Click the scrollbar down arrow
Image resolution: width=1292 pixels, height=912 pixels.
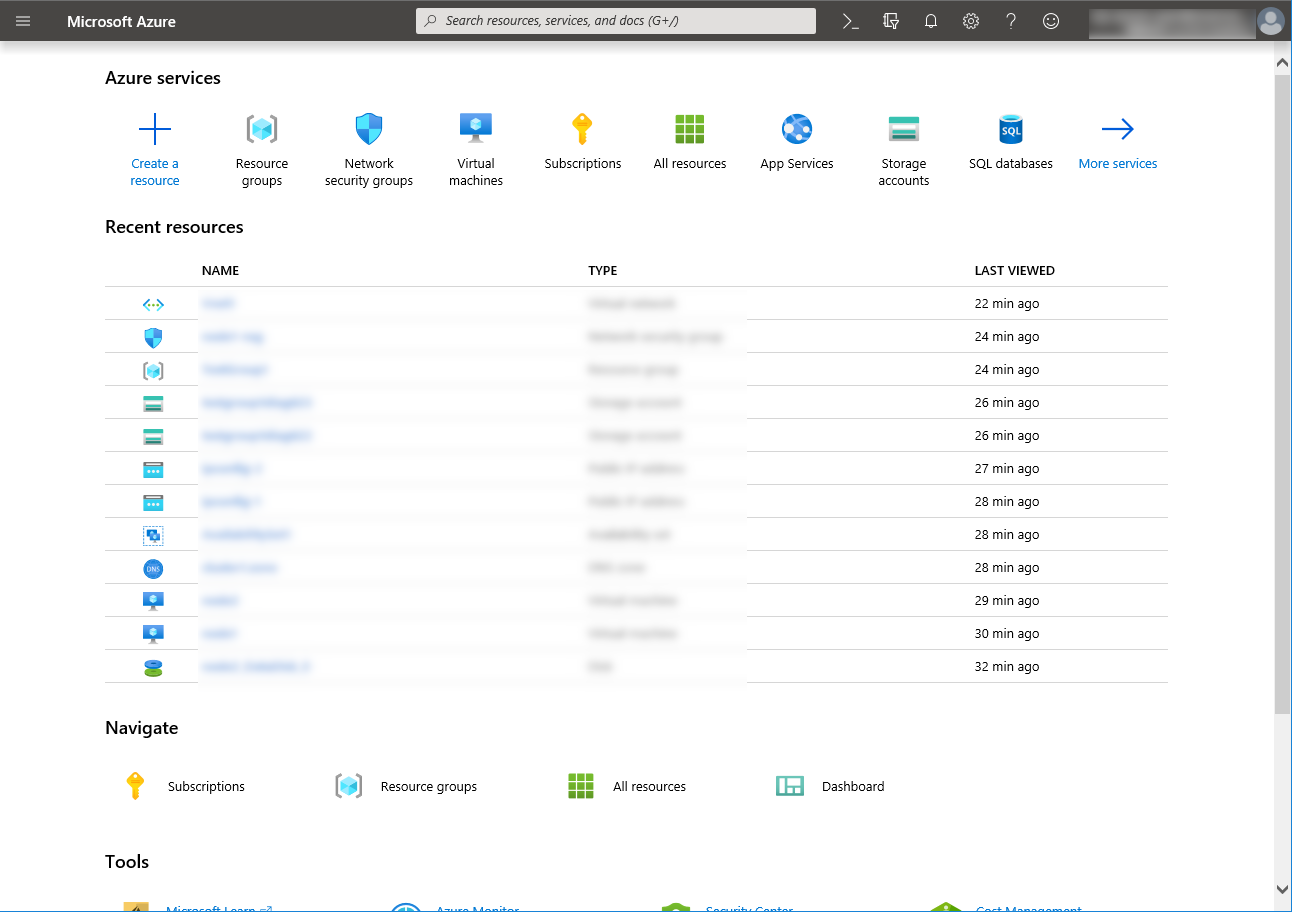click(1282, 889)
